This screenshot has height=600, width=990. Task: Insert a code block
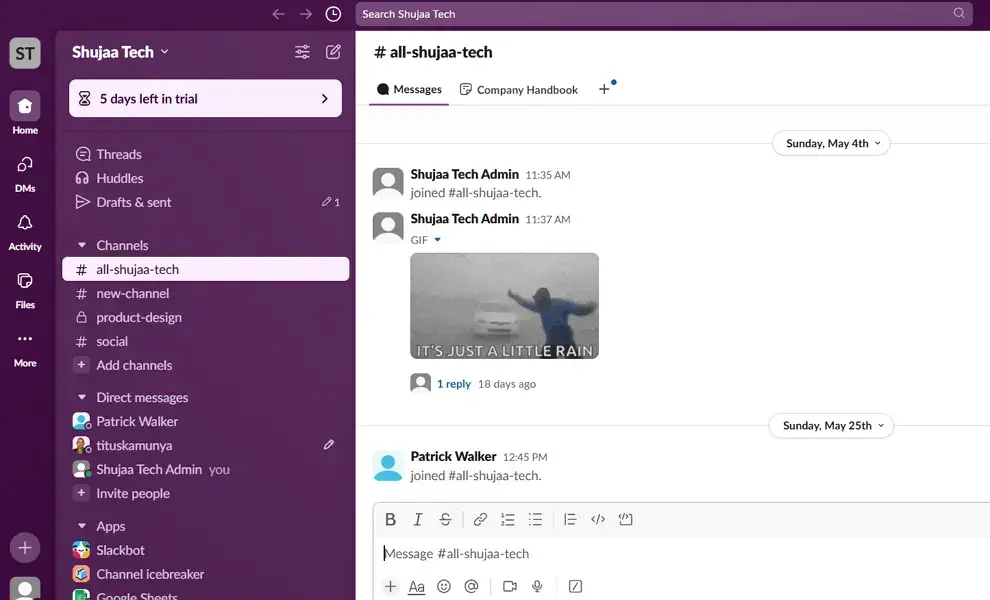click(x=626, y=519)
